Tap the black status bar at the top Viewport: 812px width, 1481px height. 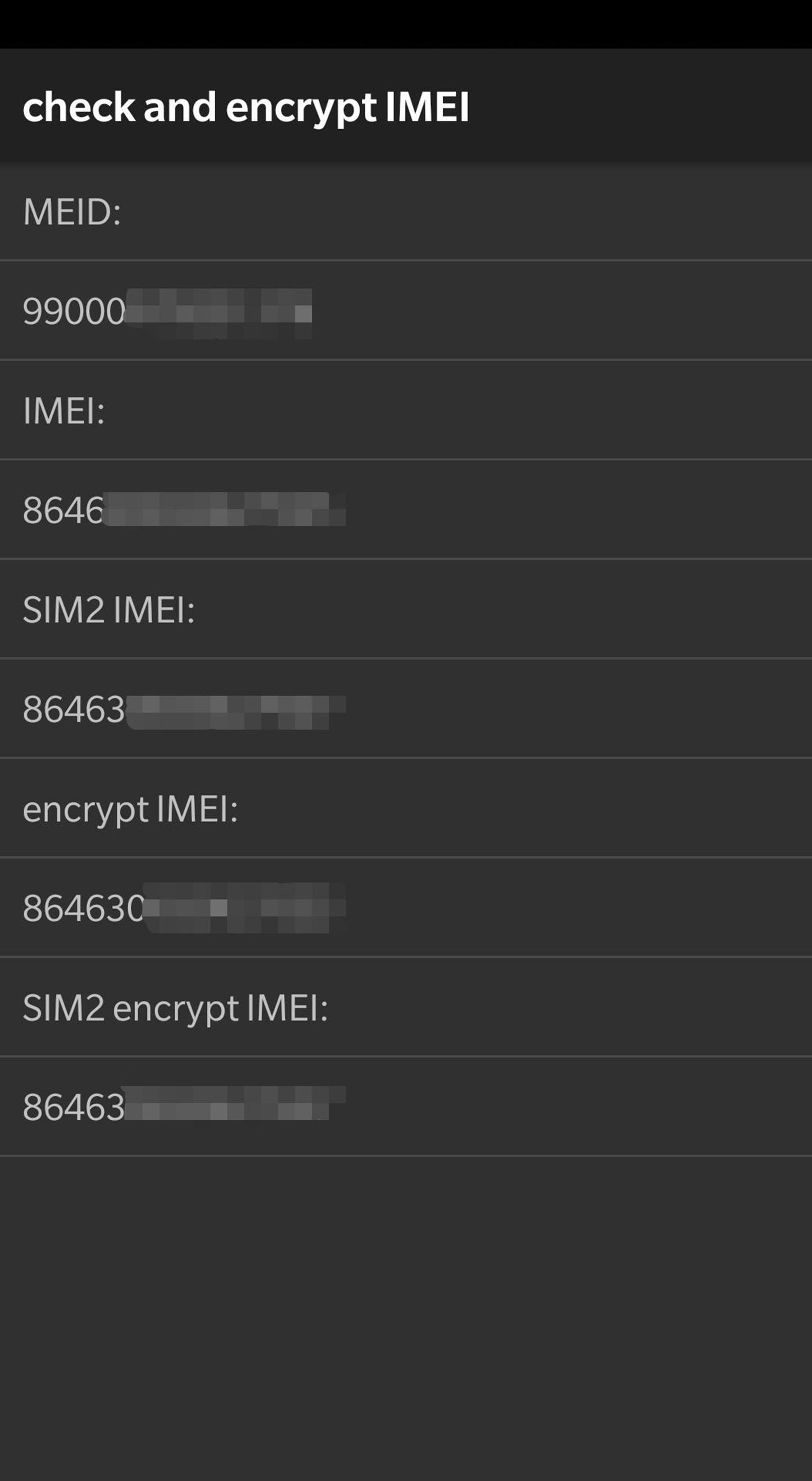pos(406,24)
